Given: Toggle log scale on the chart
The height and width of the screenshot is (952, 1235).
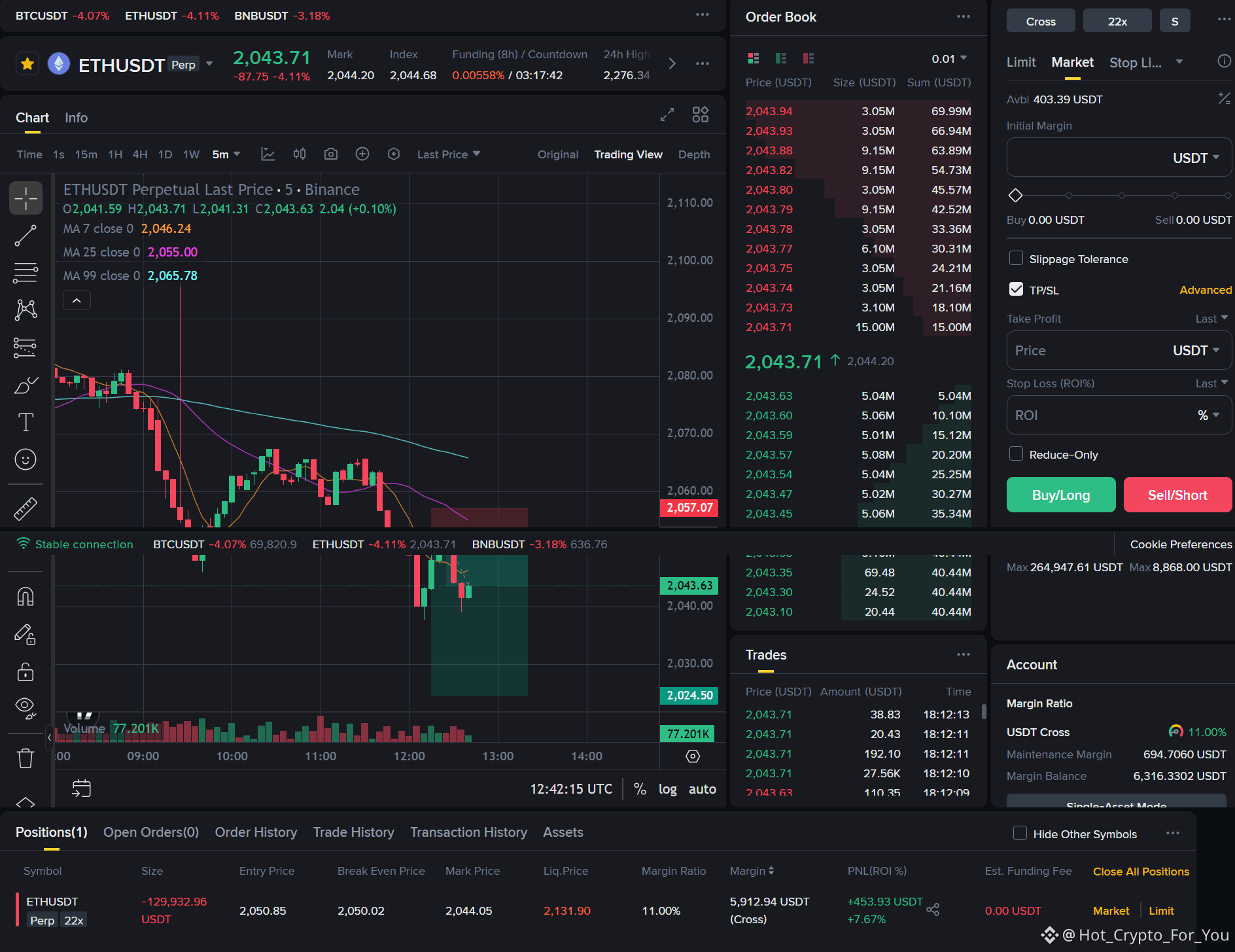Looking at the screenshot, I should [x=667, y=789].
